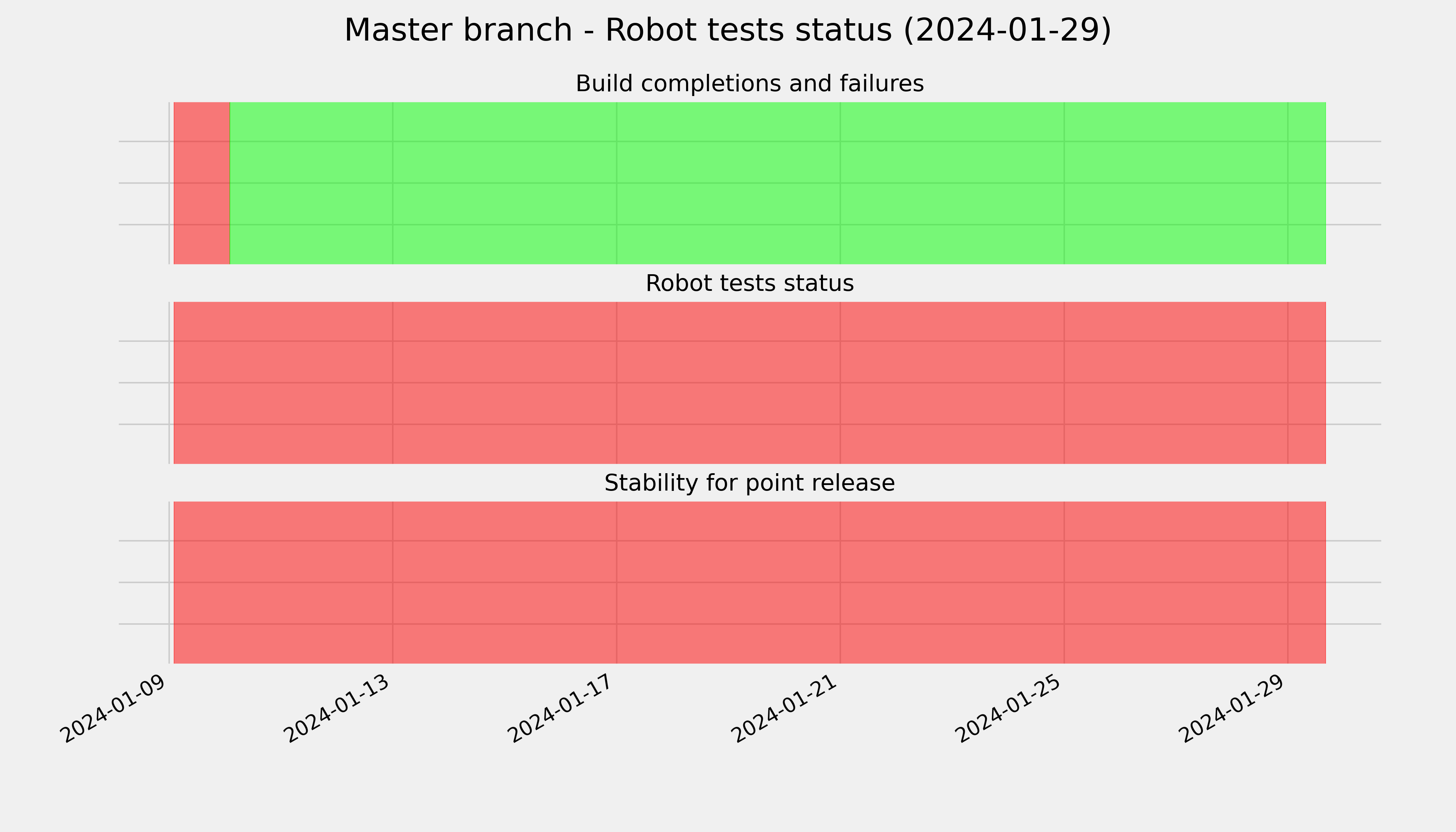Screen dimensions: 1456x832
Task: Click the red failure bar in Build completions chart
Action: [x=202, y=183]
